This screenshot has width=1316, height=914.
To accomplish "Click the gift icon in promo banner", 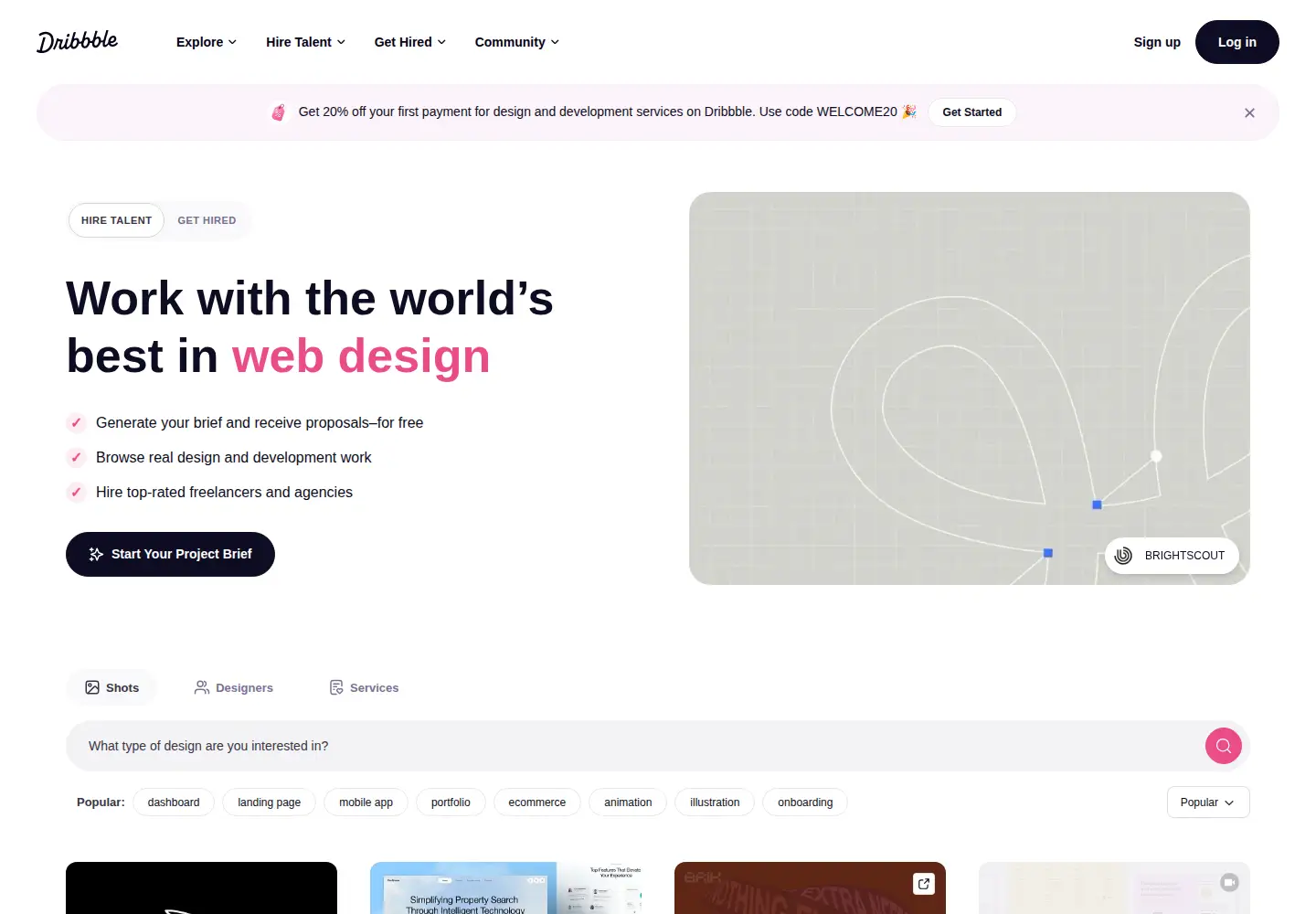I will click(279, 112).
